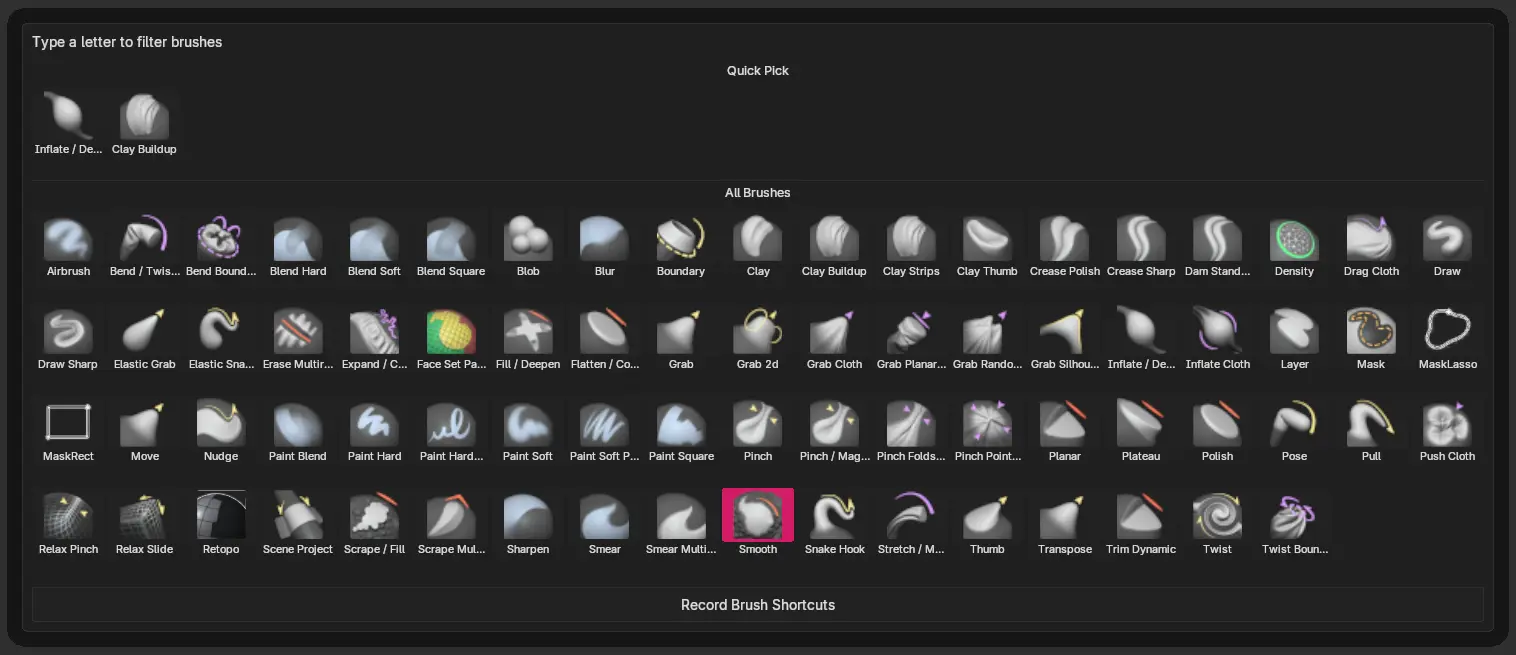
Task: Select the Paint Square brush
Action: [x=681, y=431]
